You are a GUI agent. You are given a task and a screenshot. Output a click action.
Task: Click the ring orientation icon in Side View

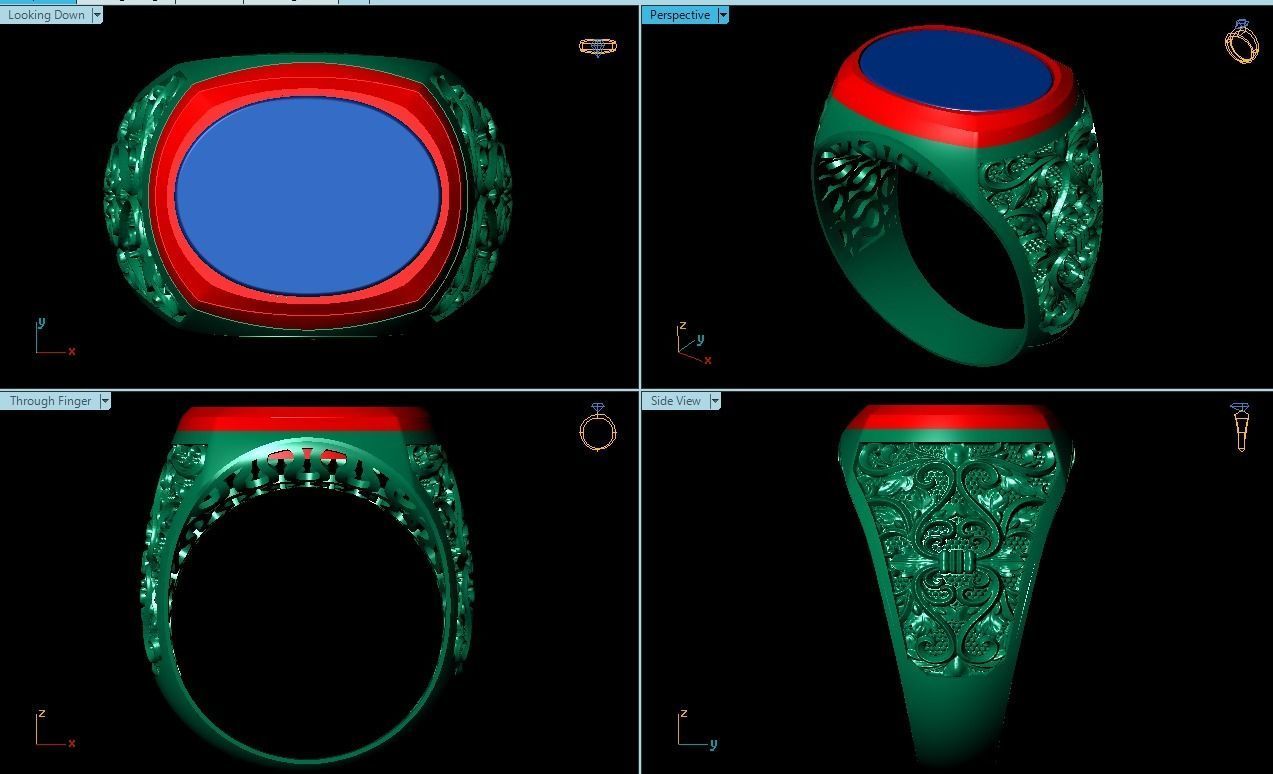point(1241,428)
